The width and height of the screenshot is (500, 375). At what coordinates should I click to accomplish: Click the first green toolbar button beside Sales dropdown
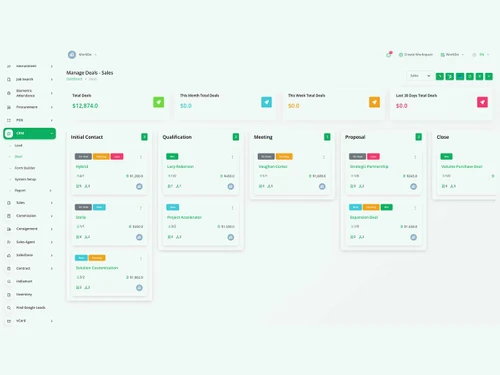coord(440,76)
